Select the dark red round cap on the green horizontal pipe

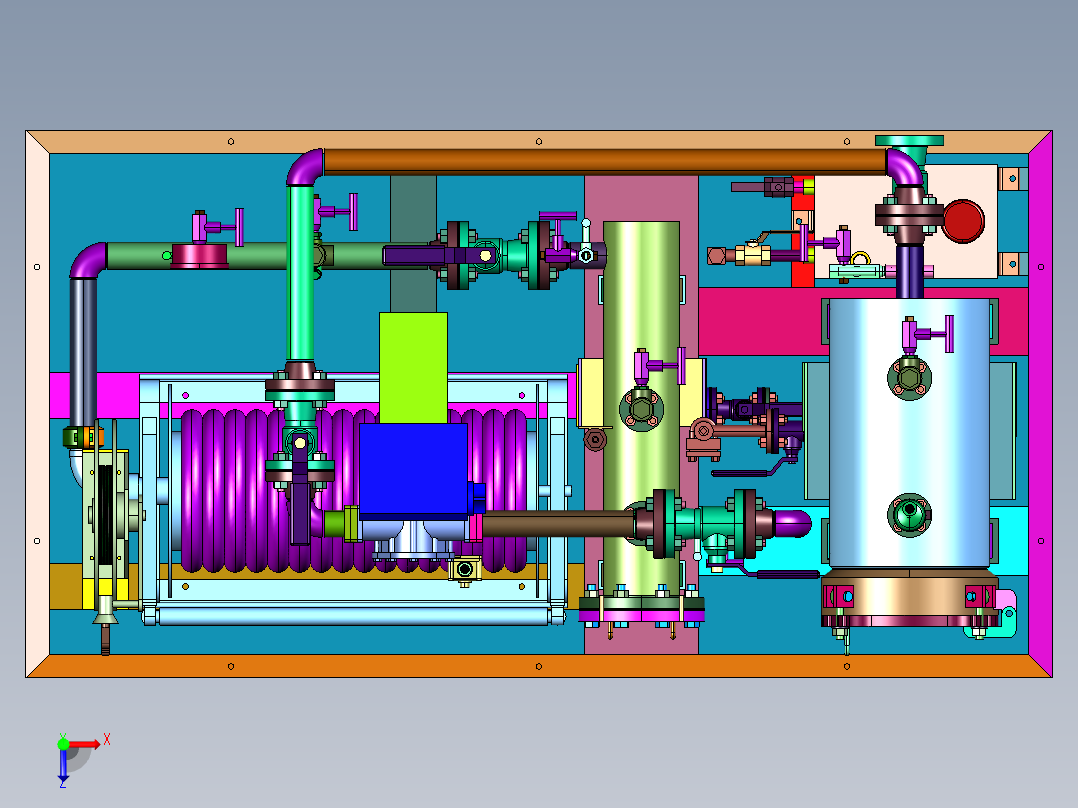click(199, 255)
